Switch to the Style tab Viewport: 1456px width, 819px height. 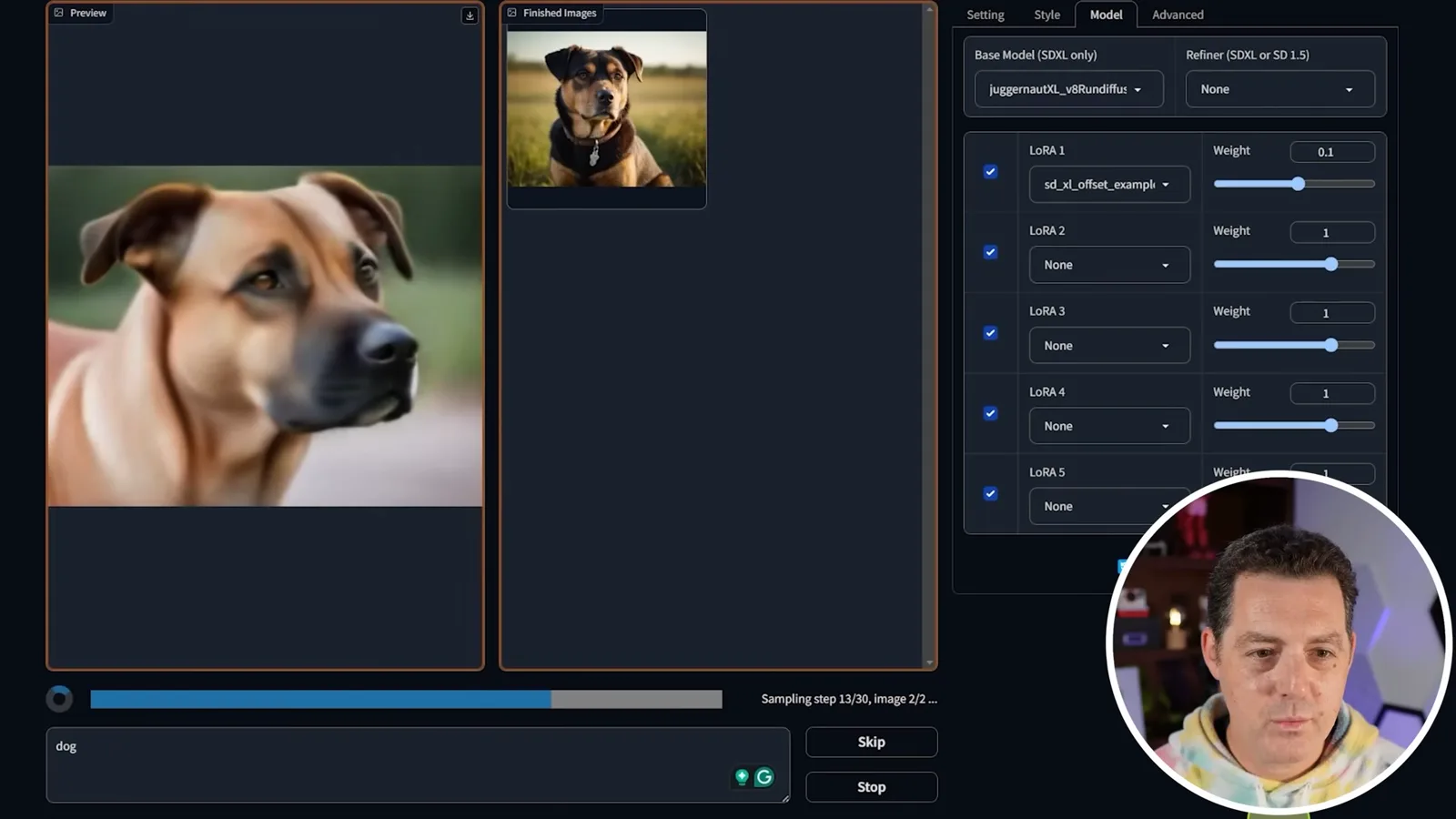(x=1046, y=15)
